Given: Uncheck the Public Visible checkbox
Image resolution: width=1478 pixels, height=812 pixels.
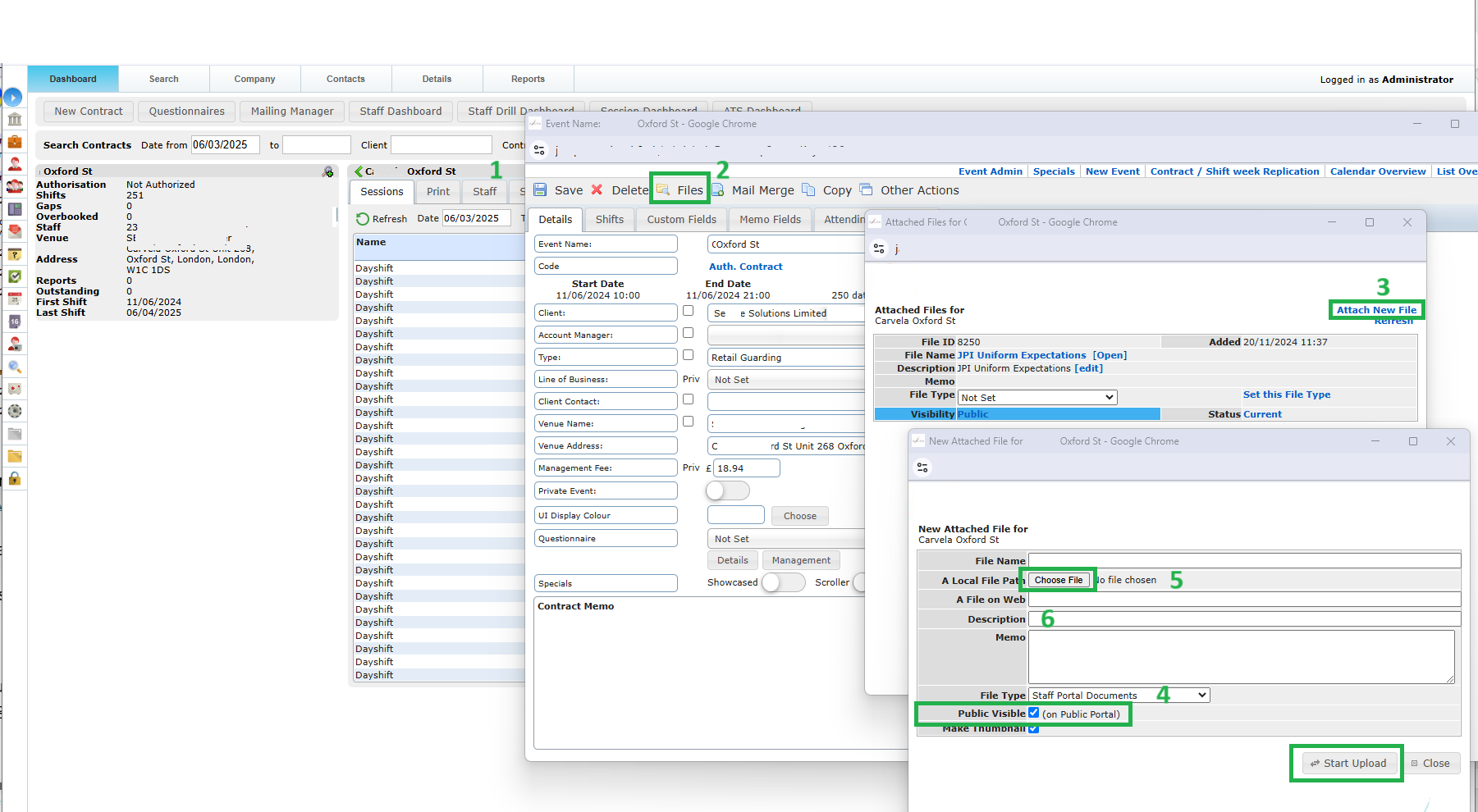Looking at the screenshot, I should click(x=1034, y=713).
